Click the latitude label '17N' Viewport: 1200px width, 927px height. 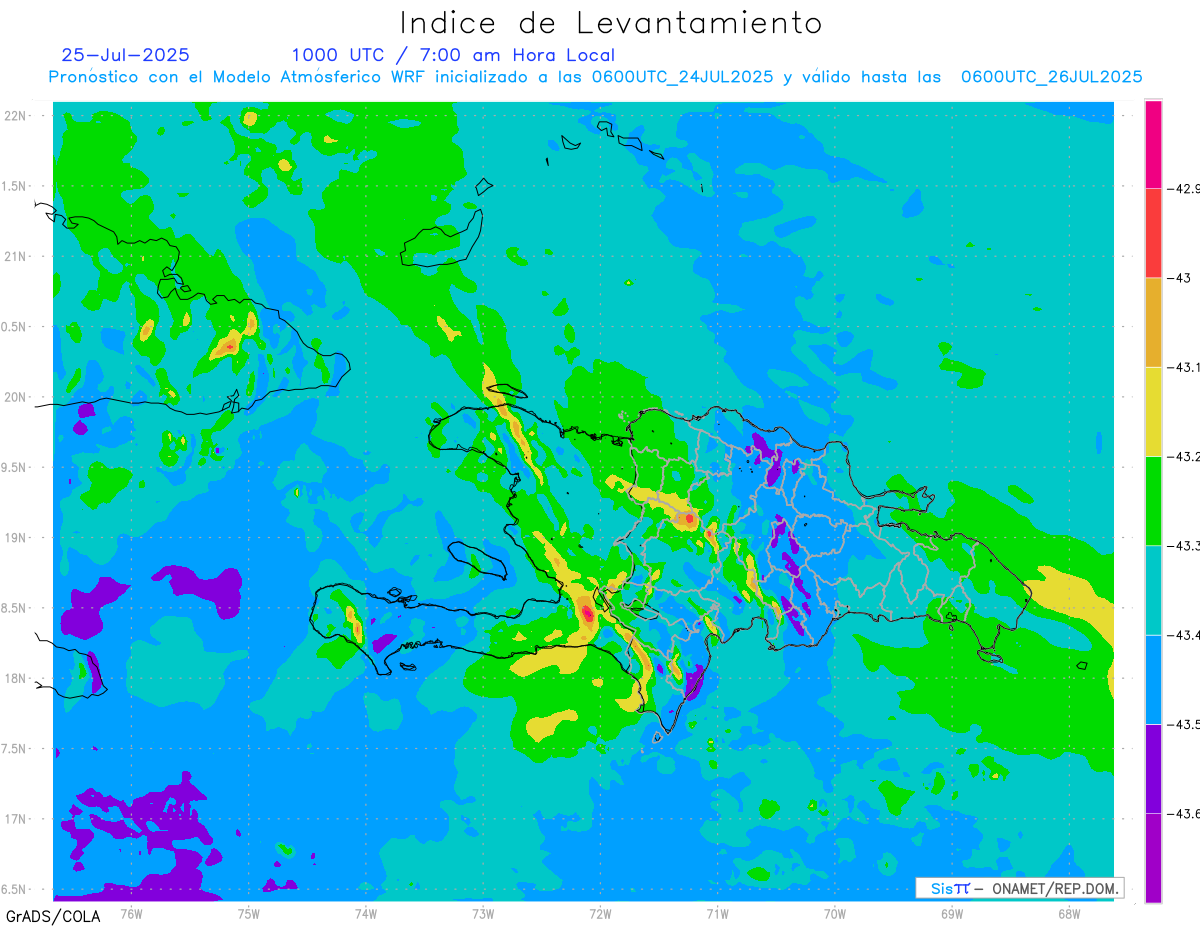15,819
